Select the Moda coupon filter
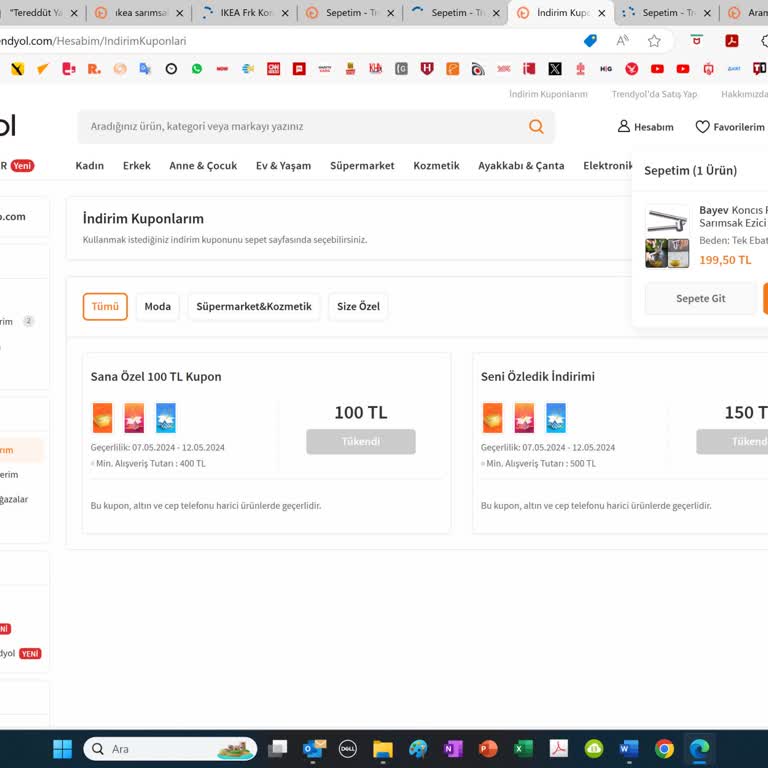Image resolution: width=768 pixels, height=768 pixels. pos(158,307)
